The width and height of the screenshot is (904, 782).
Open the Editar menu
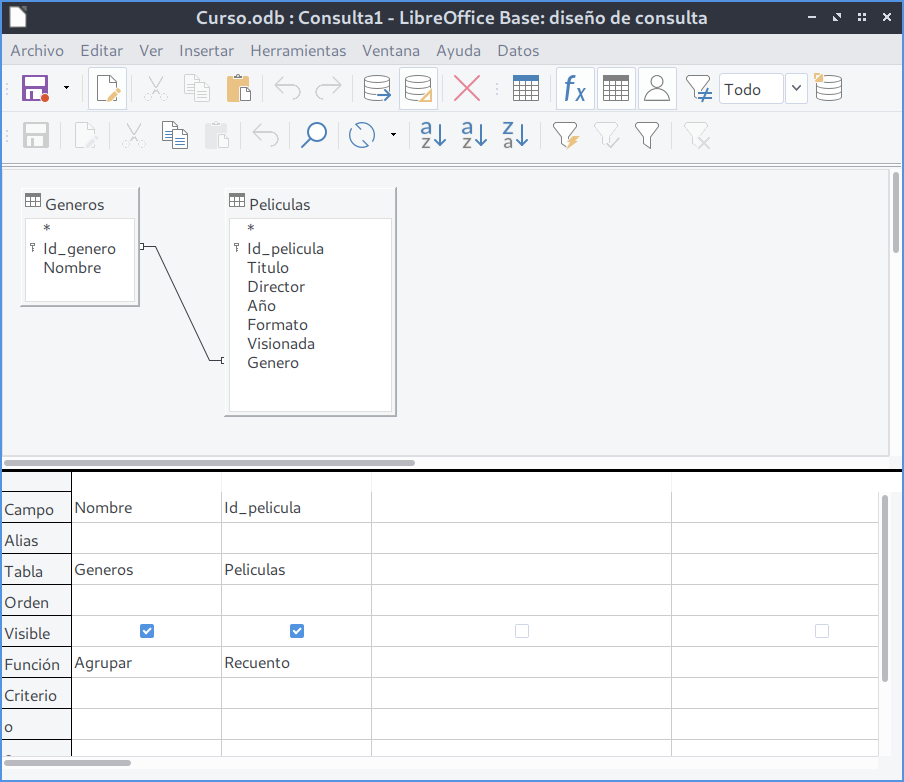101,51
